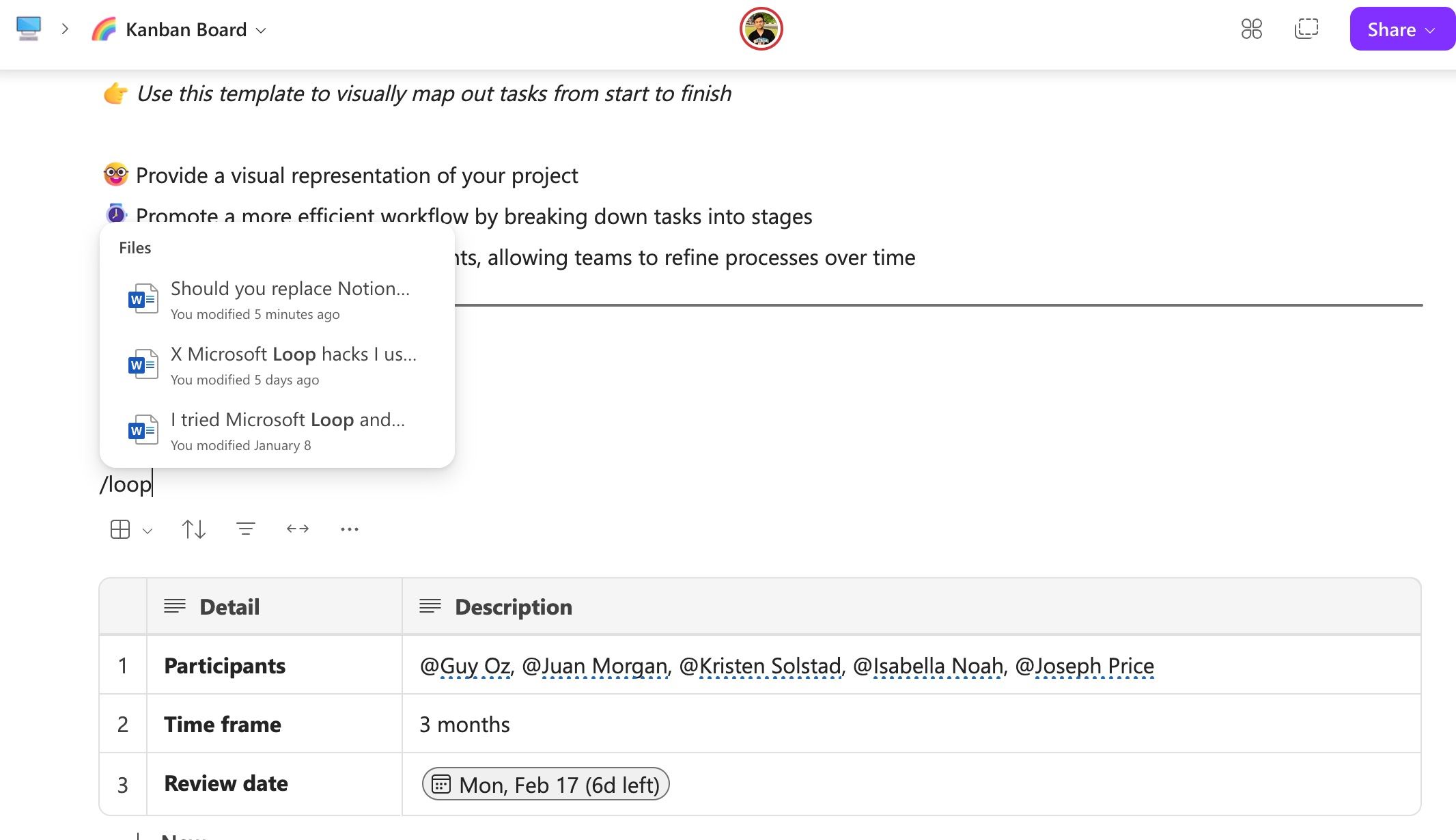Expand the table view dropdown chevron
The image size is (1456, 840).
(147, 531)
